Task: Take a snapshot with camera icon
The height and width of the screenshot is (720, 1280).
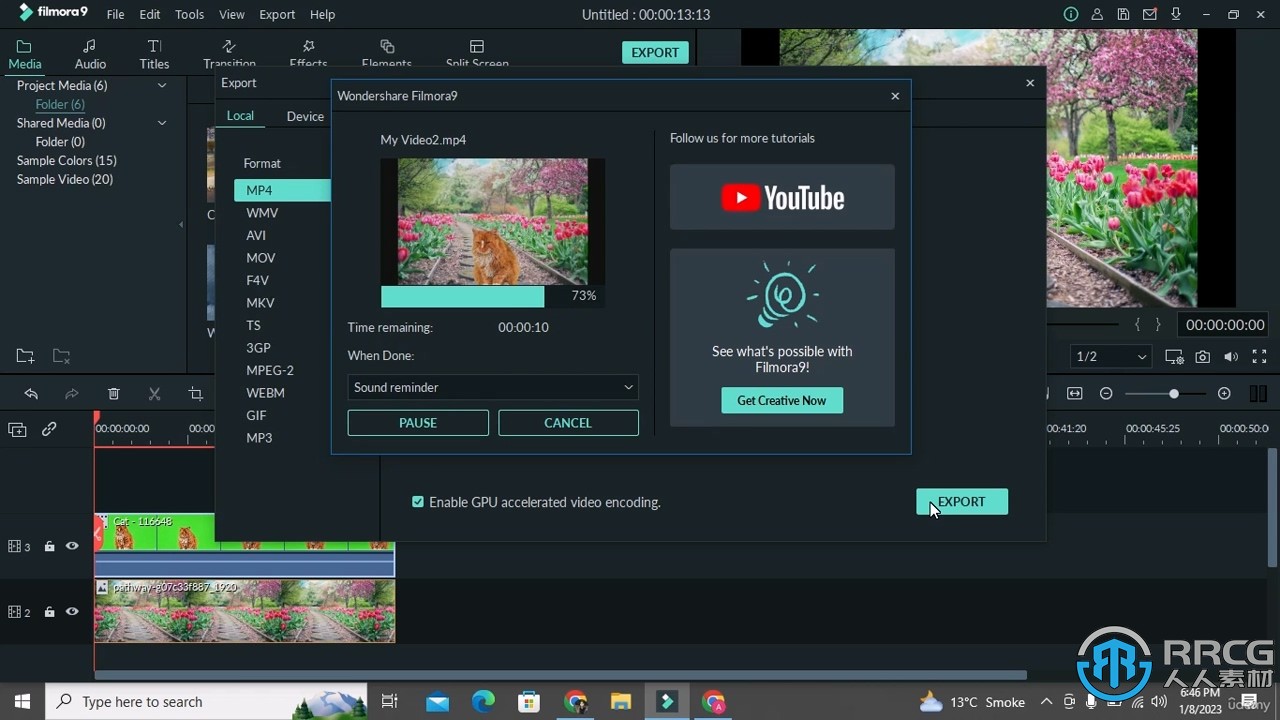Action: click(1203, 357)
